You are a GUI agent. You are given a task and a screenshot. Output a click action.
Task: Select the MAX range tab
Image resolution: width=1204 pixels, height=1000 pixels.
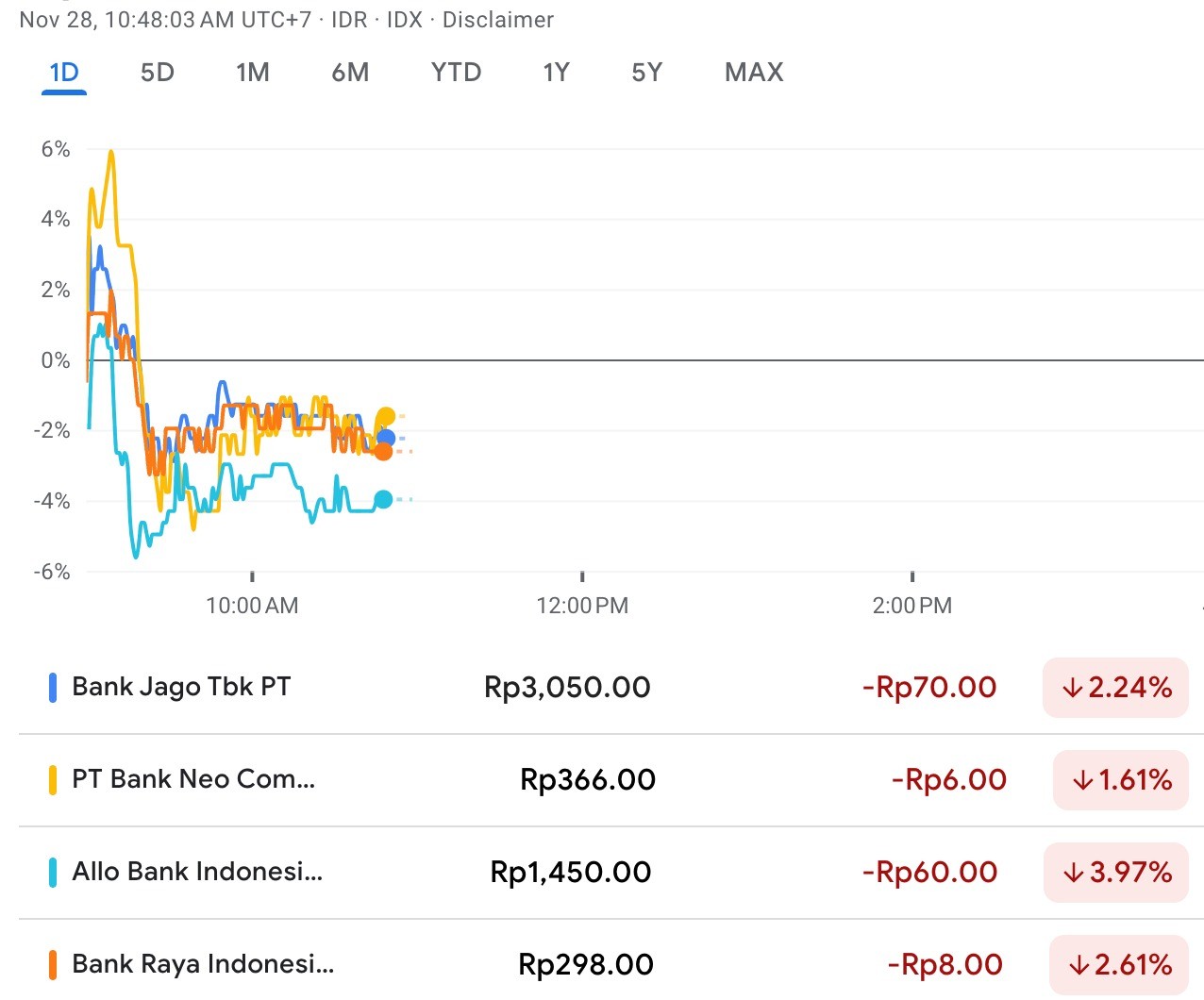point(754,73)
